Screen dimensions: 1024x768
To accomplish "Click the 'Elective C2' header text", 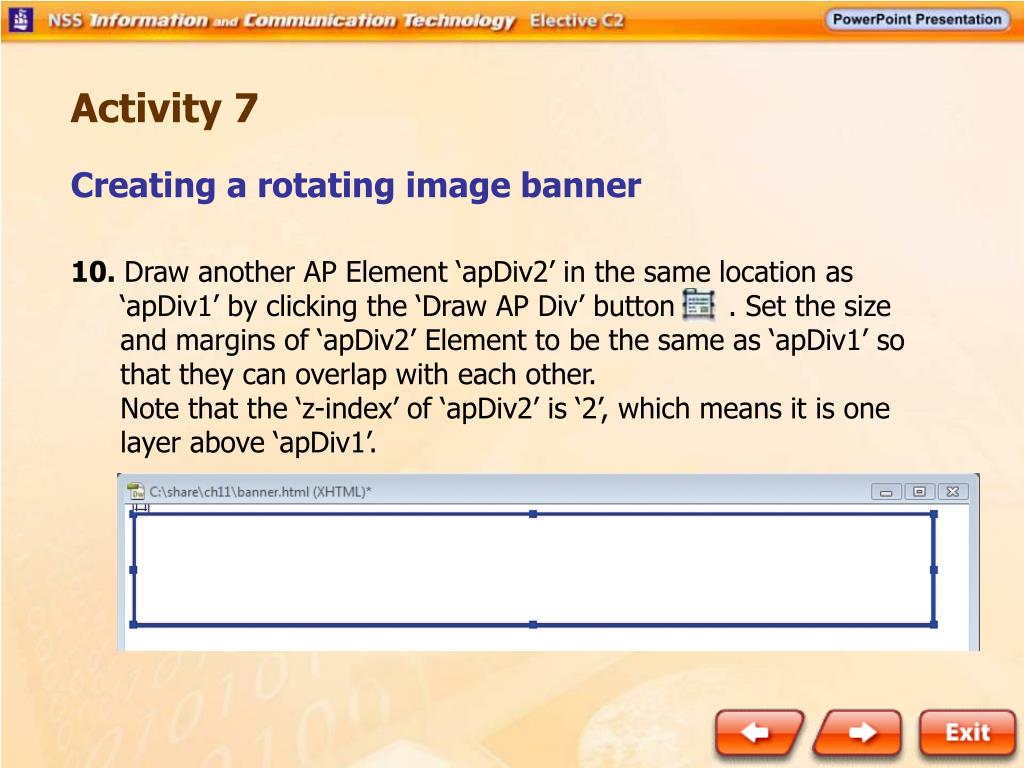I will [577, 21].
